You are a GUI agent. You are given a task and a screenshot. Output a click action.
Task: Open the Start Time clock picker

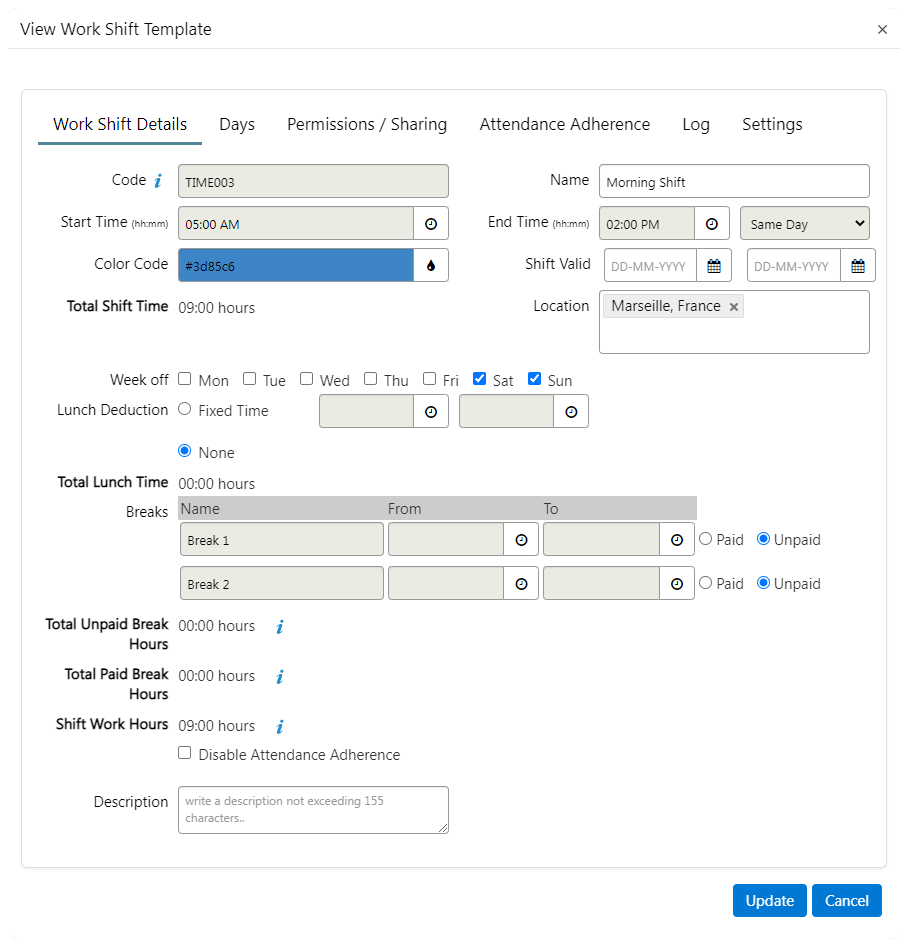tap(431, 224)
